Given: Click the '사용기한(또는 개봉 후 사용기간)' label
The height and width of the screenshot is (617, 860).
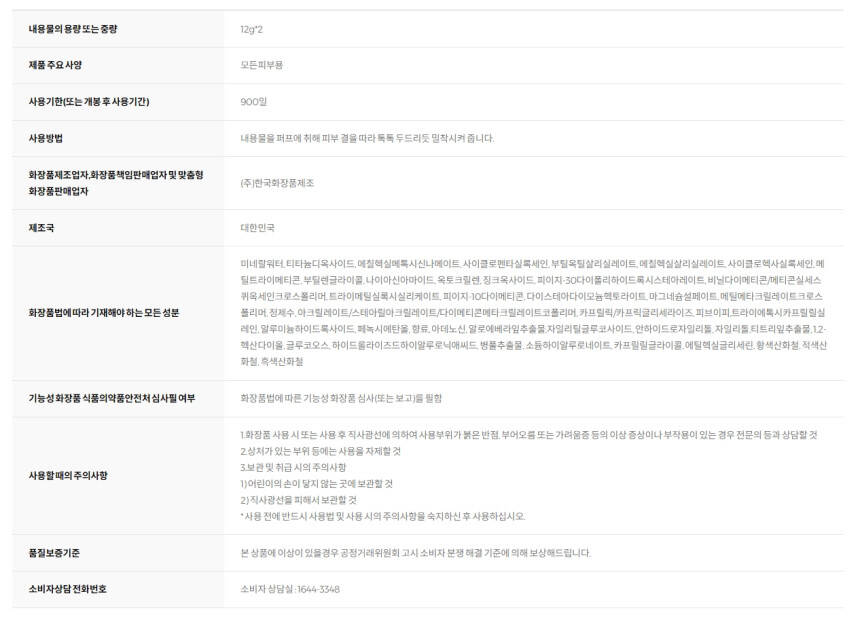Looking at the screenshot, I should pyautogui.click(x=89, y=102).
